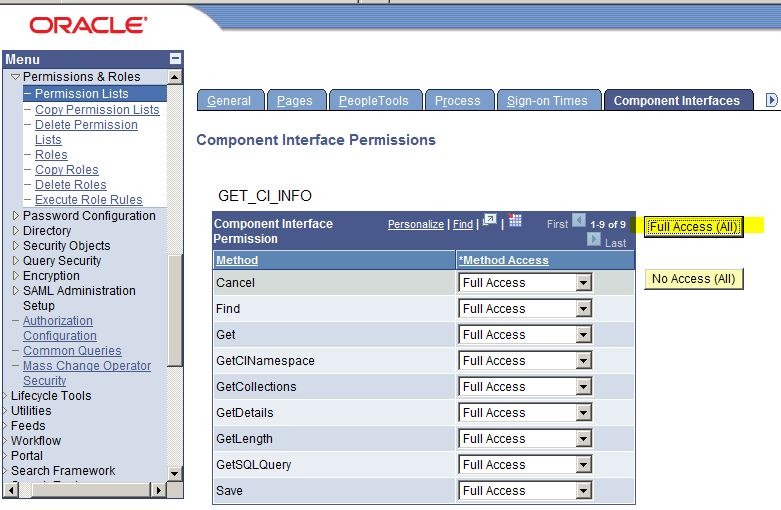Open Authorization Configuration link
Image resolution: width=781 pixels, height=510 pixels.
pyautogui.click(x=60, y=328)
